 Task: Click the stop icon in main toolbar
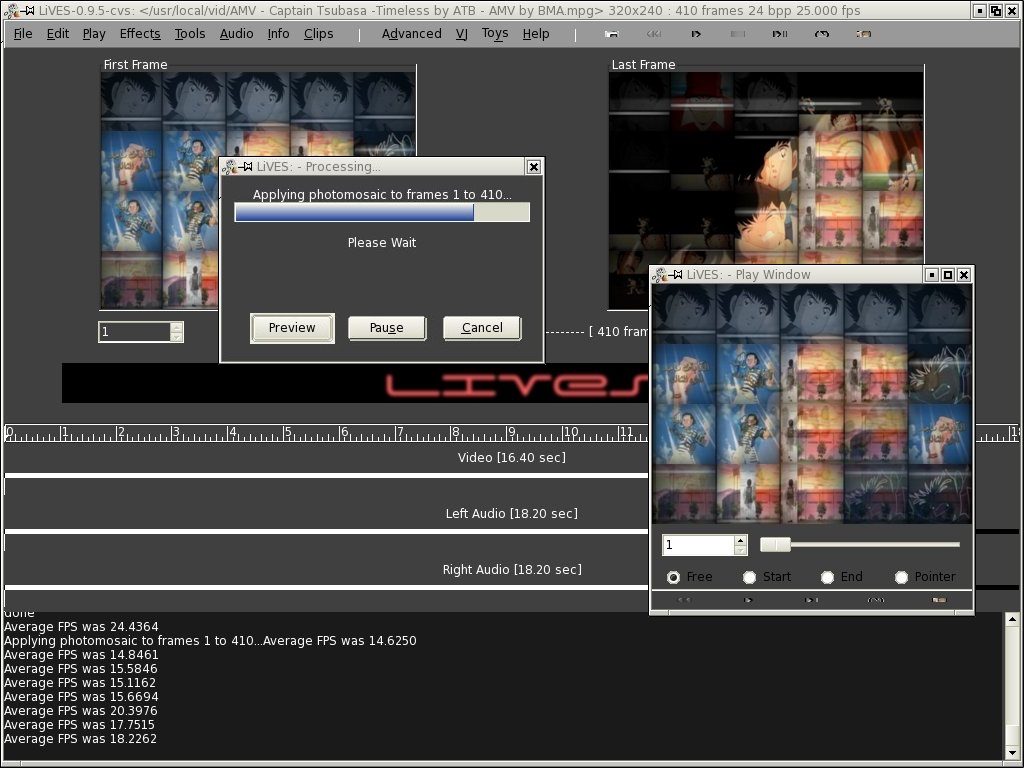738,34
